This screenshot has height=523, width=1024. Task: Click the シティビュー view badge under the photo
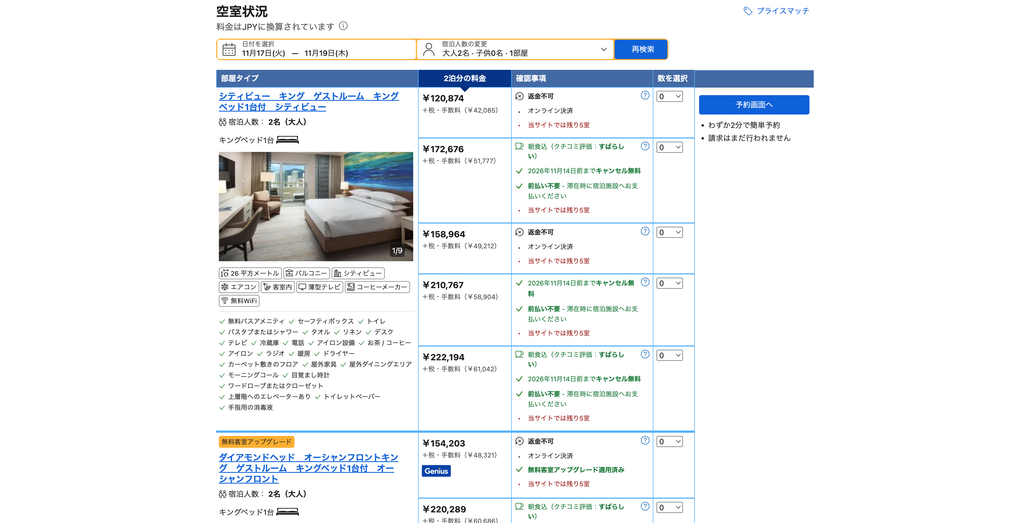tap(358, 274)
